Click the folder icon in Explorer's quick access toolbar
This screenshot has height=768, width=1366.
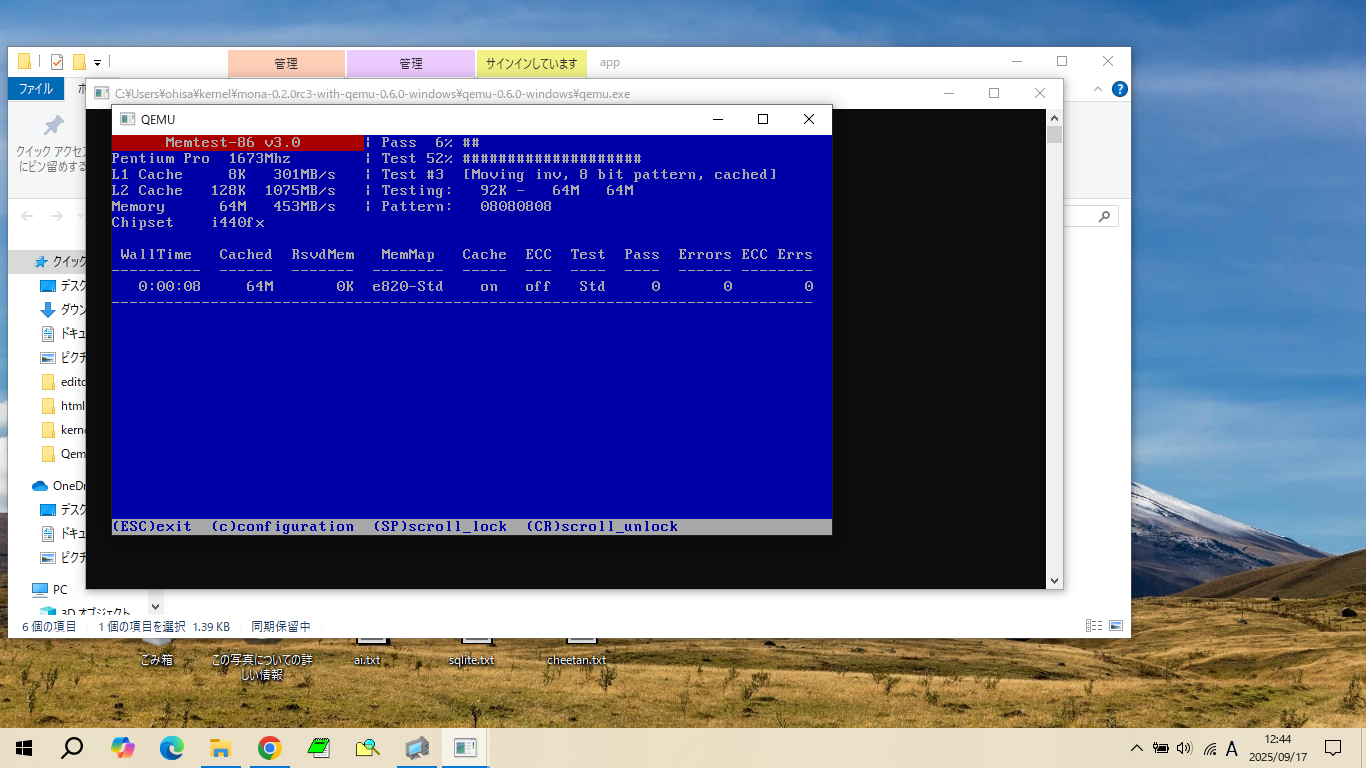tap(25, 62)
